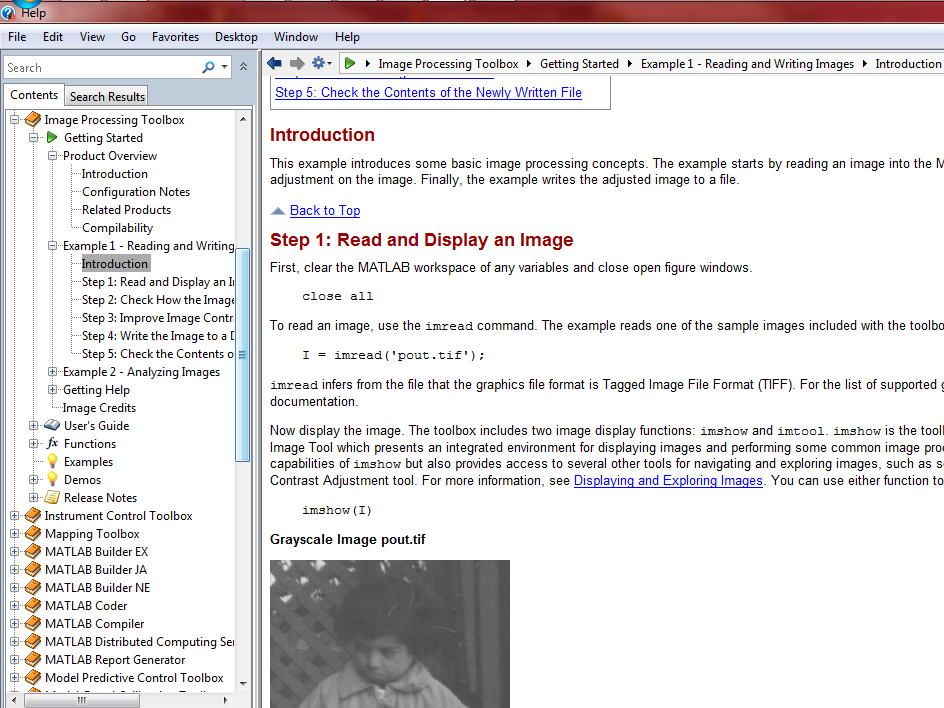944x708 pixels.
Task: Click Image Processing Toolbox in breadcrumb
Action: point(448,64)
